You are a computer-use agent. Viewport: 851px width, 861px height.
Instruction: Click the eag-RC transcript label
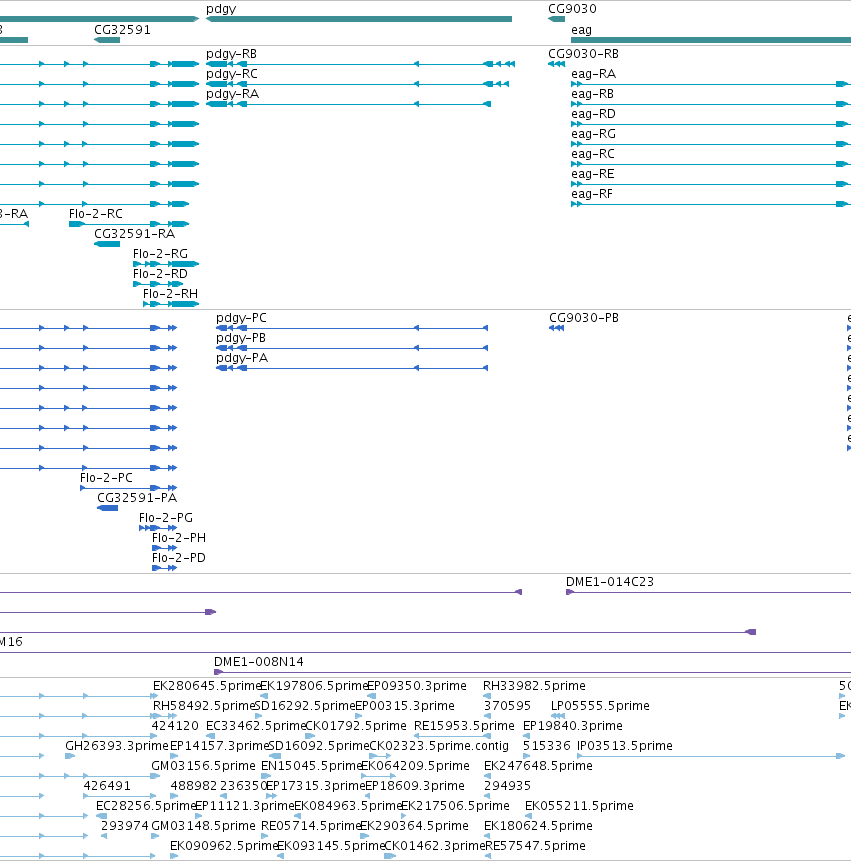tap(593, 154)
